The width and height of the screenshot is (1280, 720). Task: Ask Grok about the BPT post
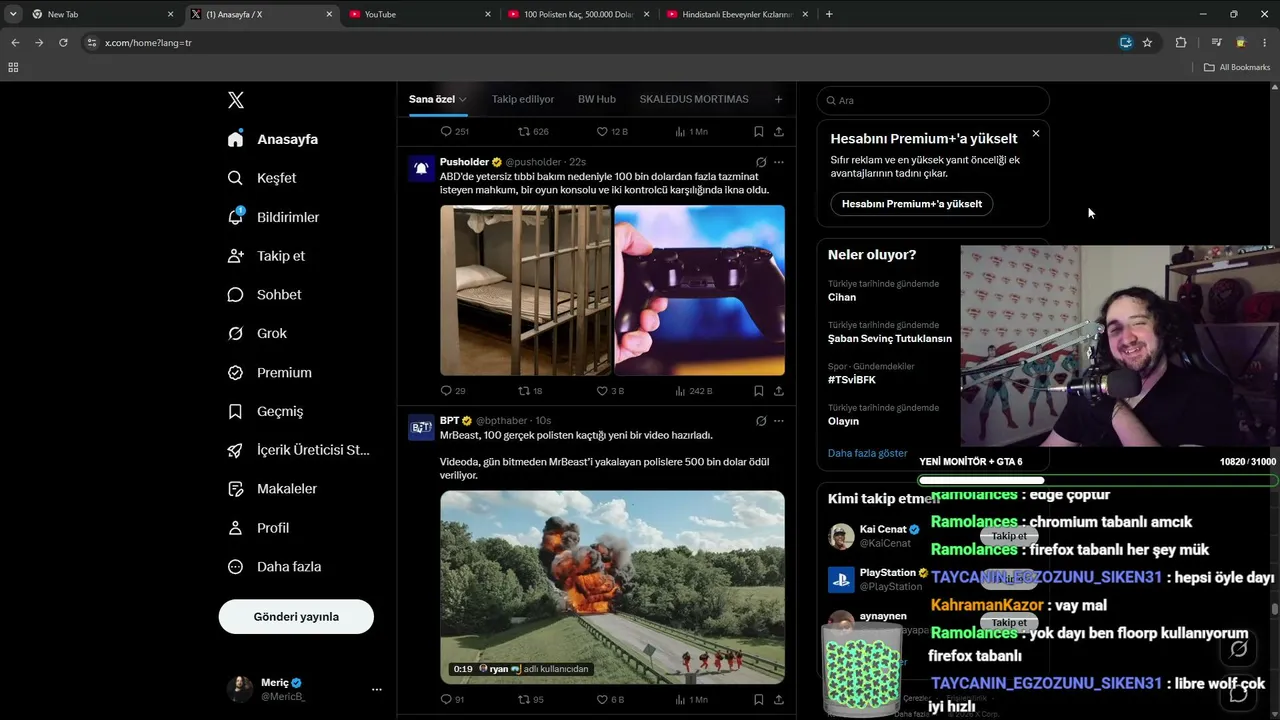coord(761,421)
